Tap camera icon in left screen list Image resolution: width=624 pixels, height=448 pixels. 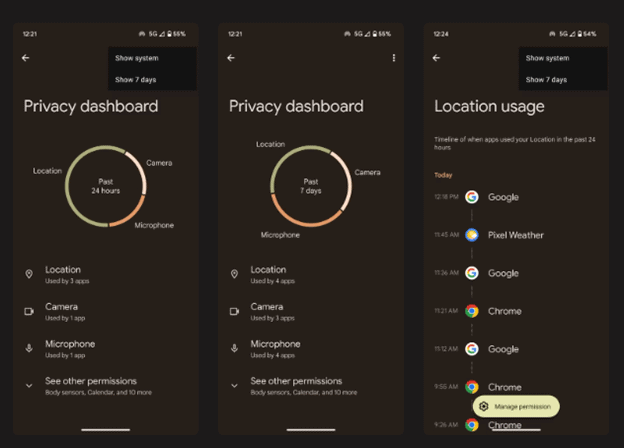pos(29,311)
